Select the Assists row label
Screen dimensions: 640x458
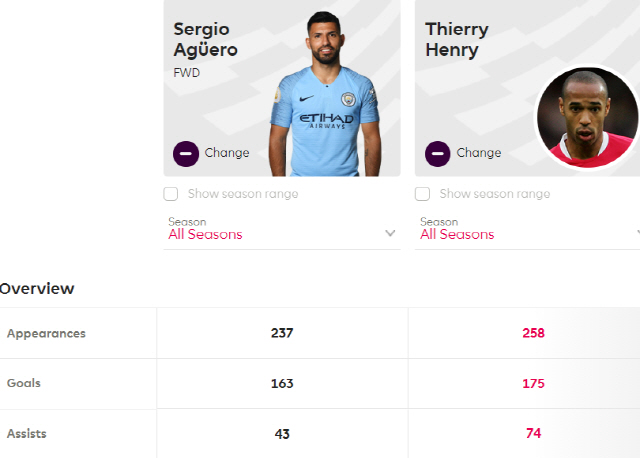pos(27,434)
